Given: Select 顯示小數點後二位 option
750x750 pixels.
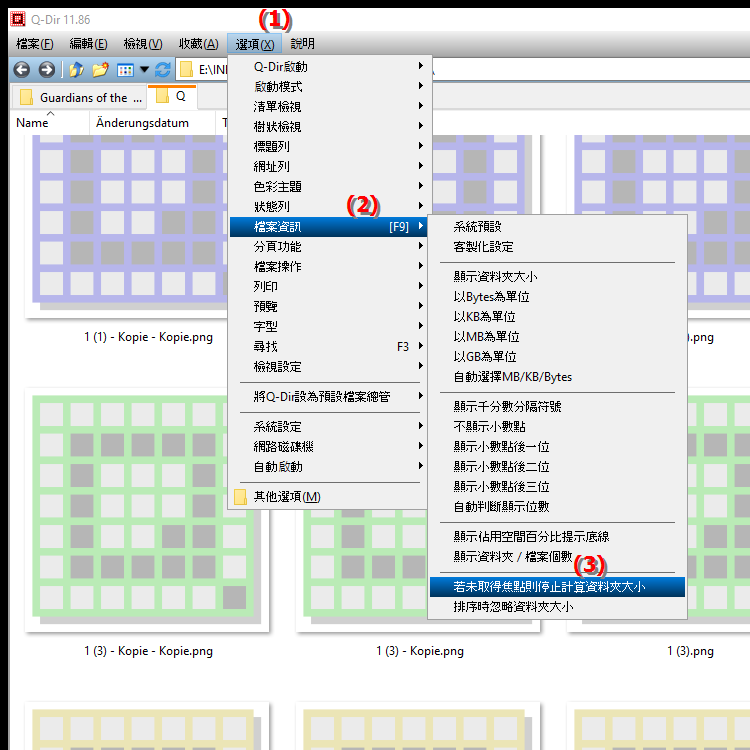Looking at the screenshot, I should pyautogui.click(x=557, y=467).
